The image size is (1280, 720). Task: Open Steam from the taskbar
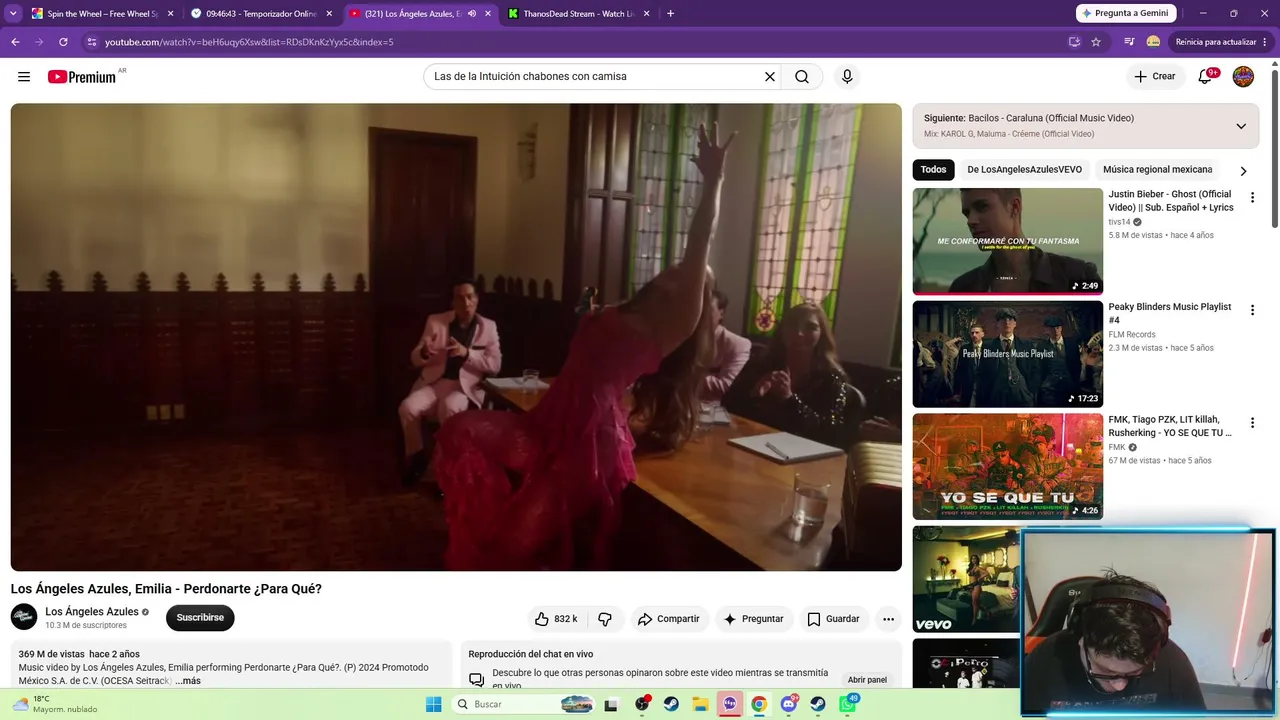(x=671, y=704)
